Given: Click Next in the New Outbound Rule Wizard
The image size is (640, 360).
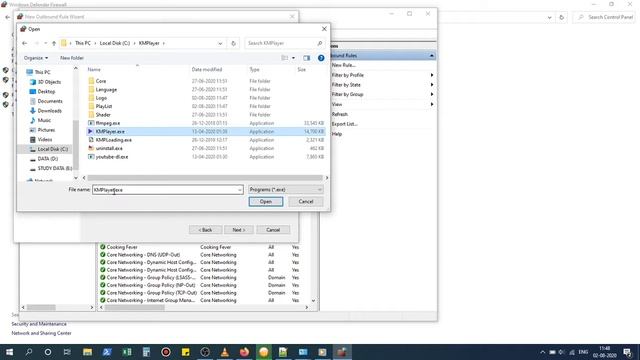Looking at the screenshot, I should click(239, 230).
